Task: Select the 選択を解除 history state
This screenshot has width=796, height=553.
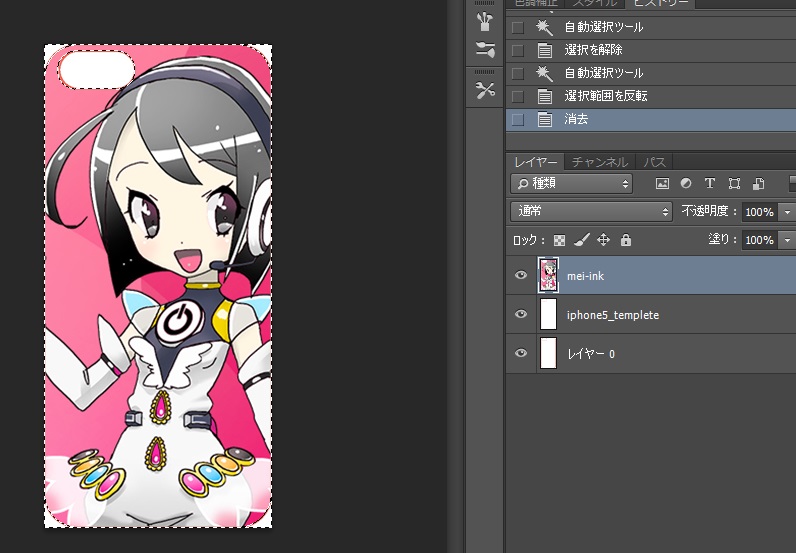Action: (x=651, y=50)
